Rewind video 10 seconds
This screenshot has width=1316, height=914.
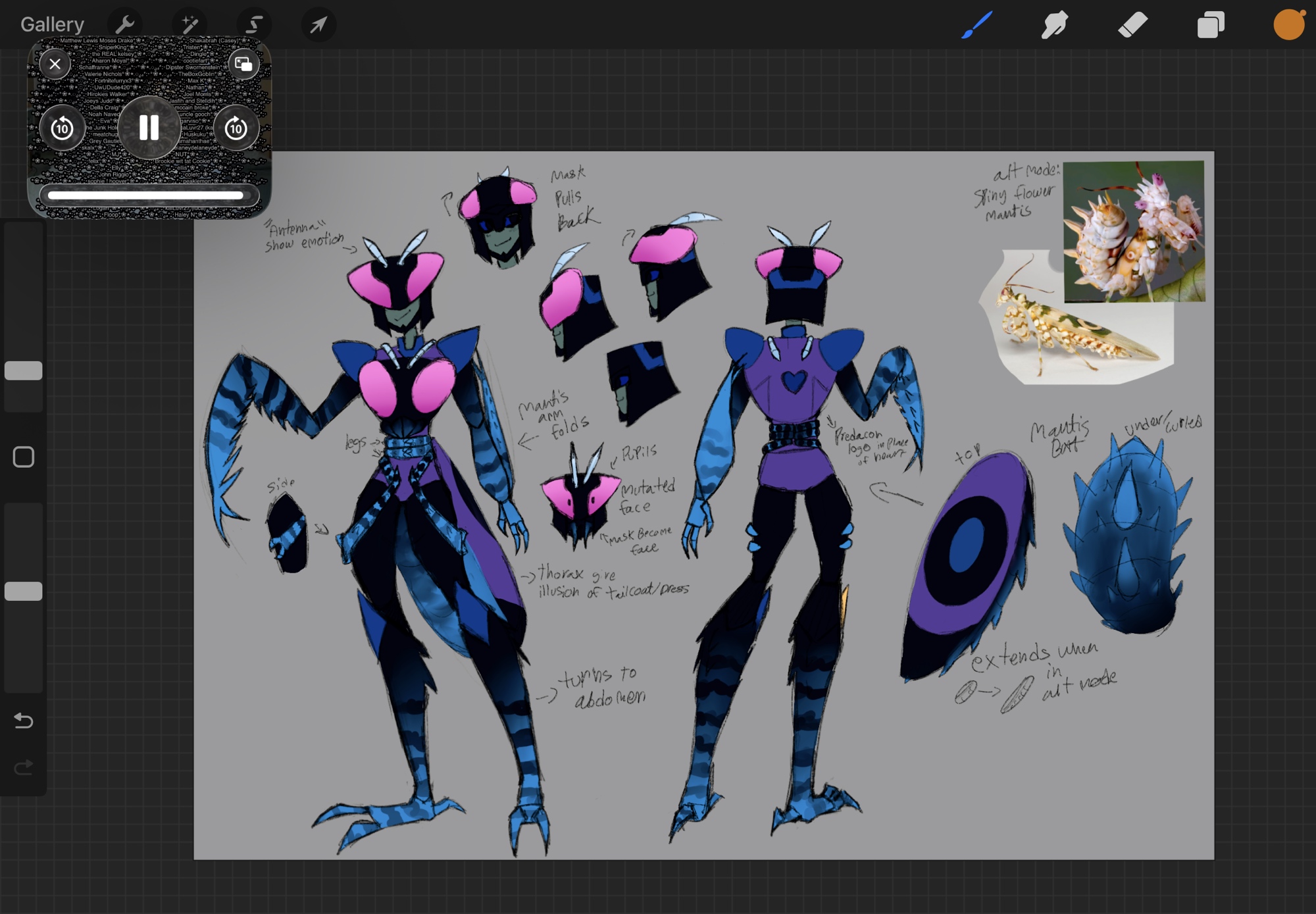(x=63, y=128)
